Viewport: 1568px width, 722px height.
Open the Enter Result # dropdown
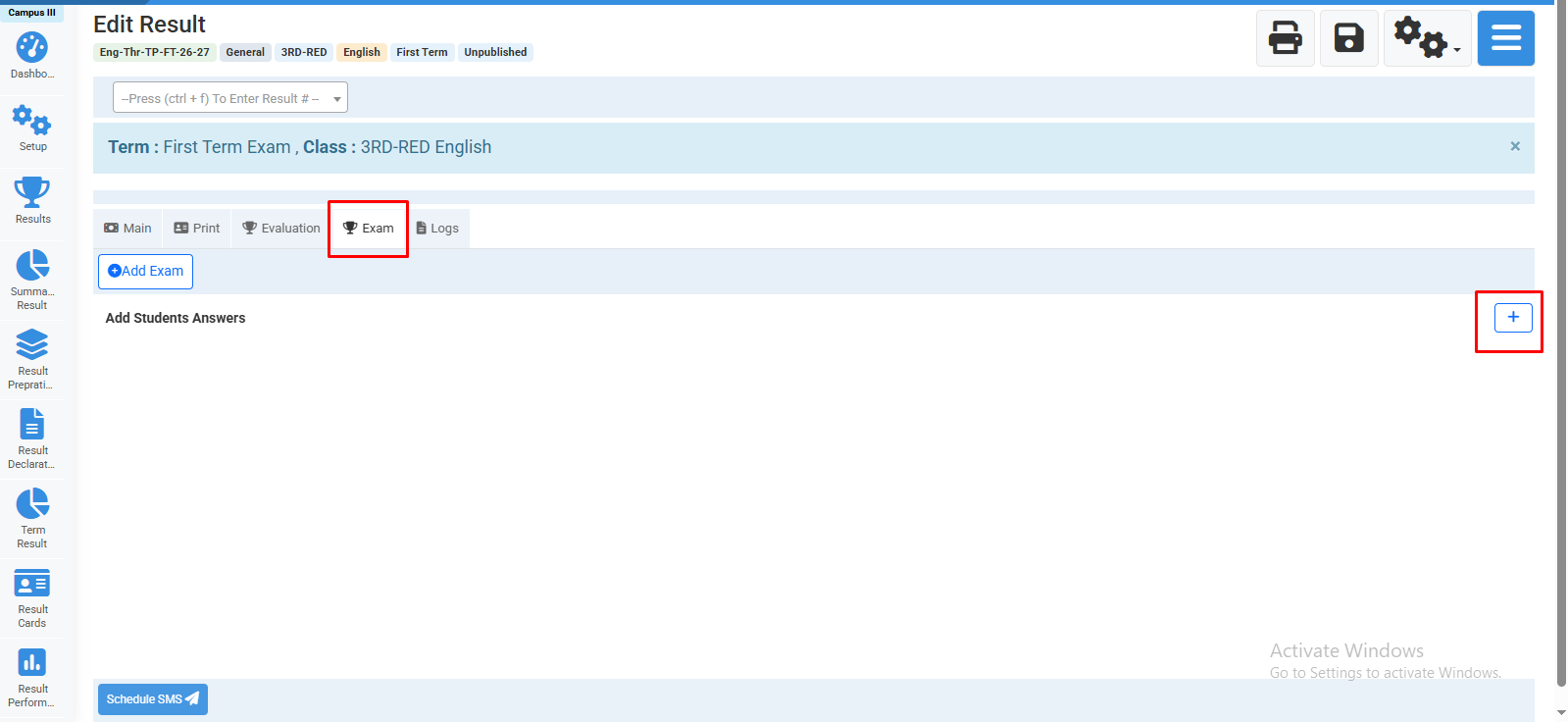point(230,98)
